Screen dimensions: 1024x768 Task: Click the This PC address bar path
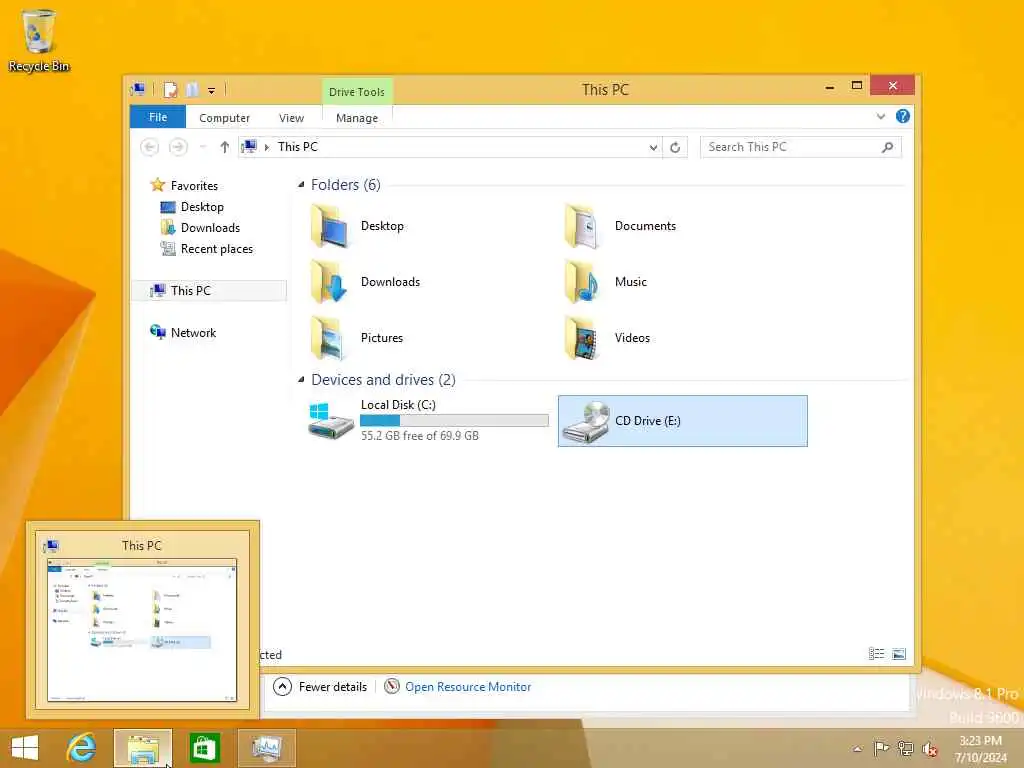(x=298, y=147)
